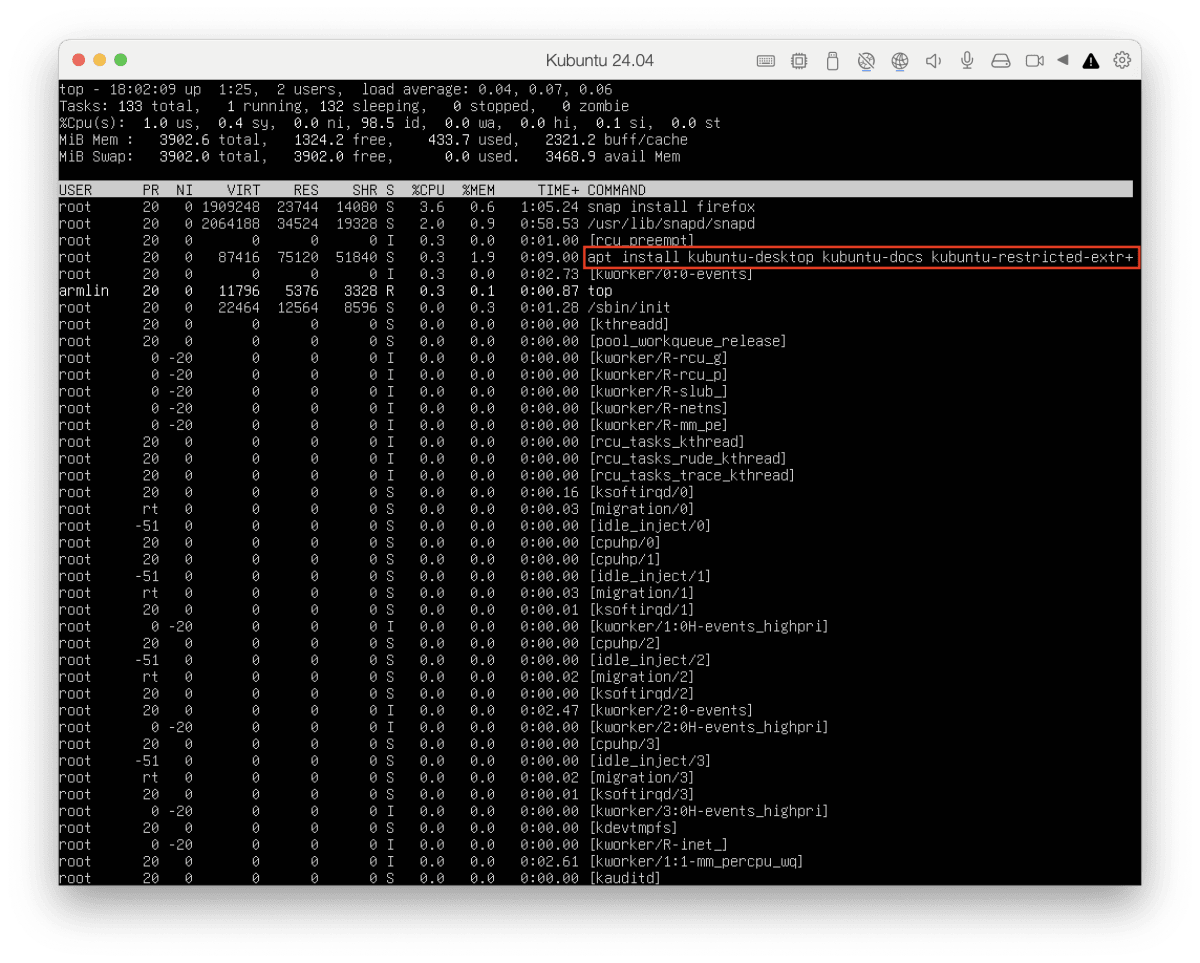Select the [kworker/1:1-mm_percpu_wq] row
1200x963 pixels.
click(596, 861)
